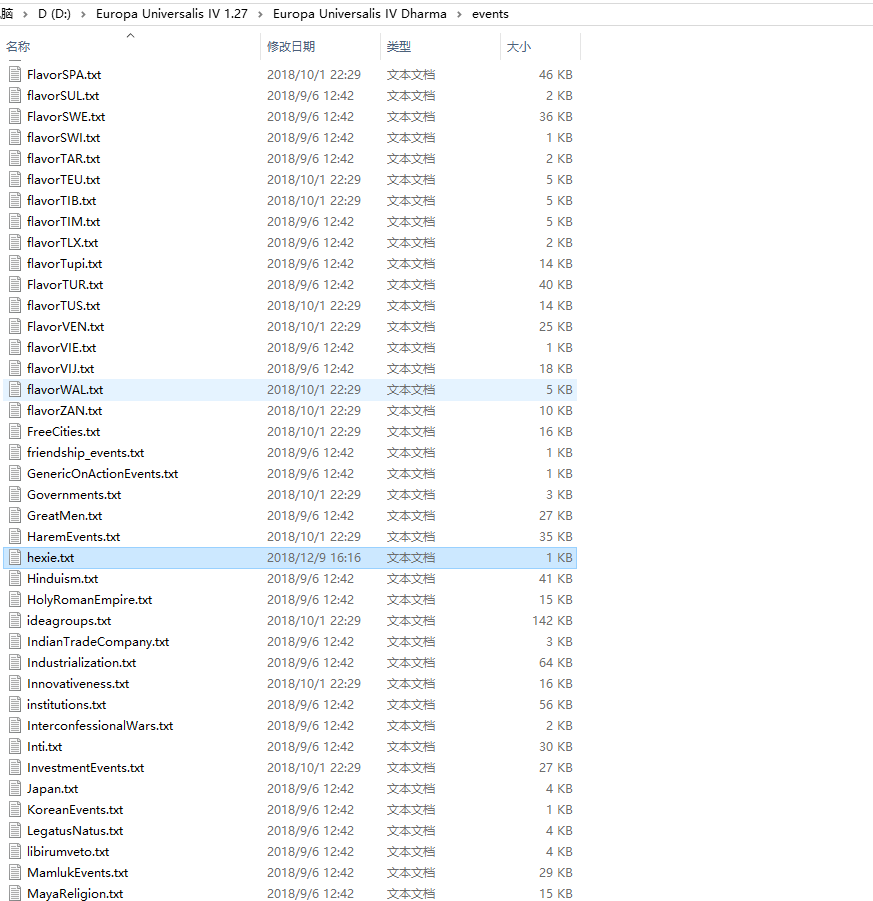Click the flavorSWI.txt file icon

15,137
